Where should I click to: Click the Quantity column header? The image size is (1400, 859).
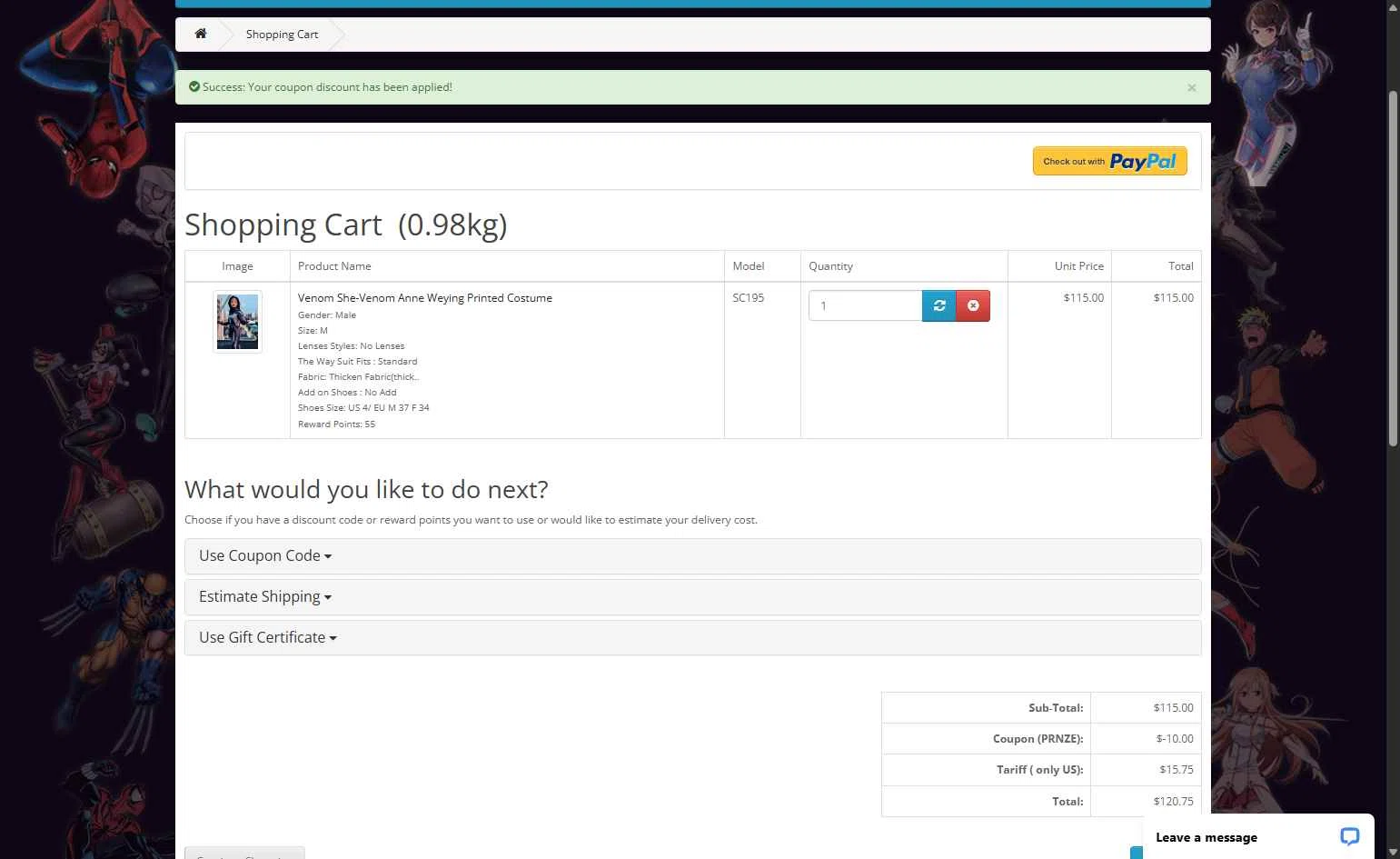click(x=830, y=266)
